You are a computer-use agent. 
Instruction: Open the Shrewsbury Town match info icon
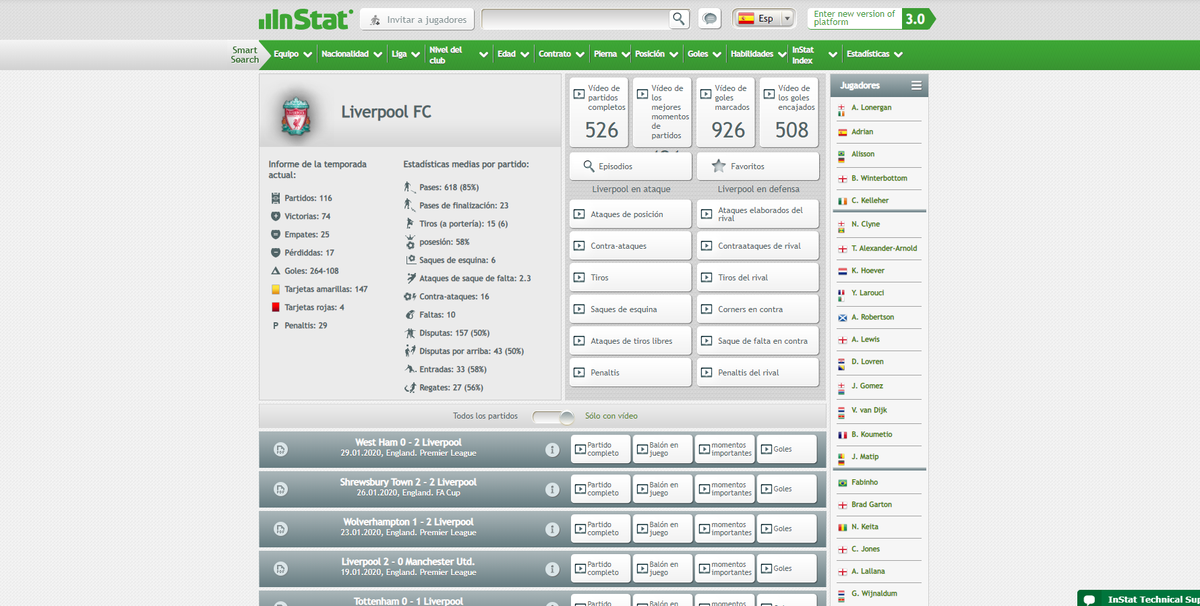coord(551,489)
